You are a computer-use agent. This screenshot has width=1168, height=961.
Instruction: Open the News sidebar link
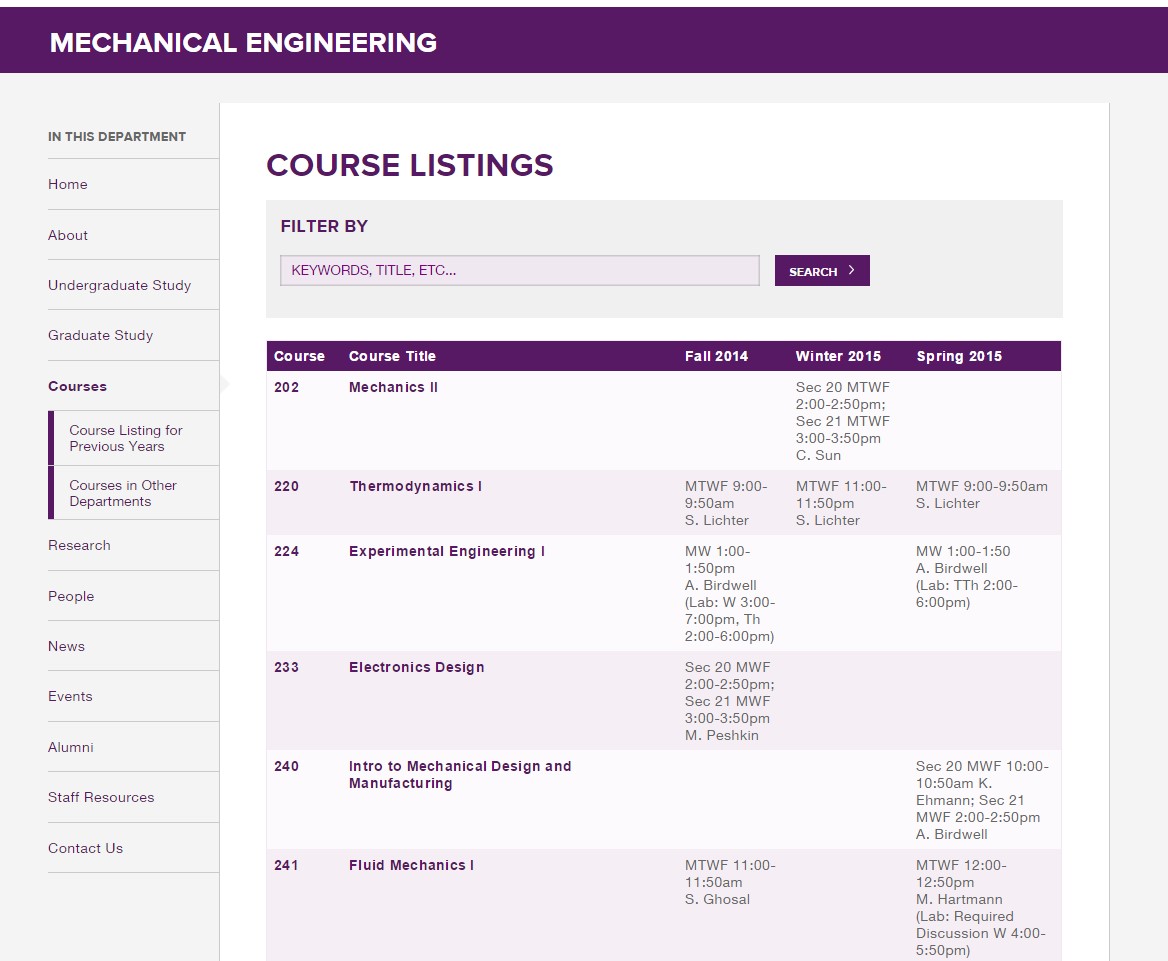coord(66,646)
